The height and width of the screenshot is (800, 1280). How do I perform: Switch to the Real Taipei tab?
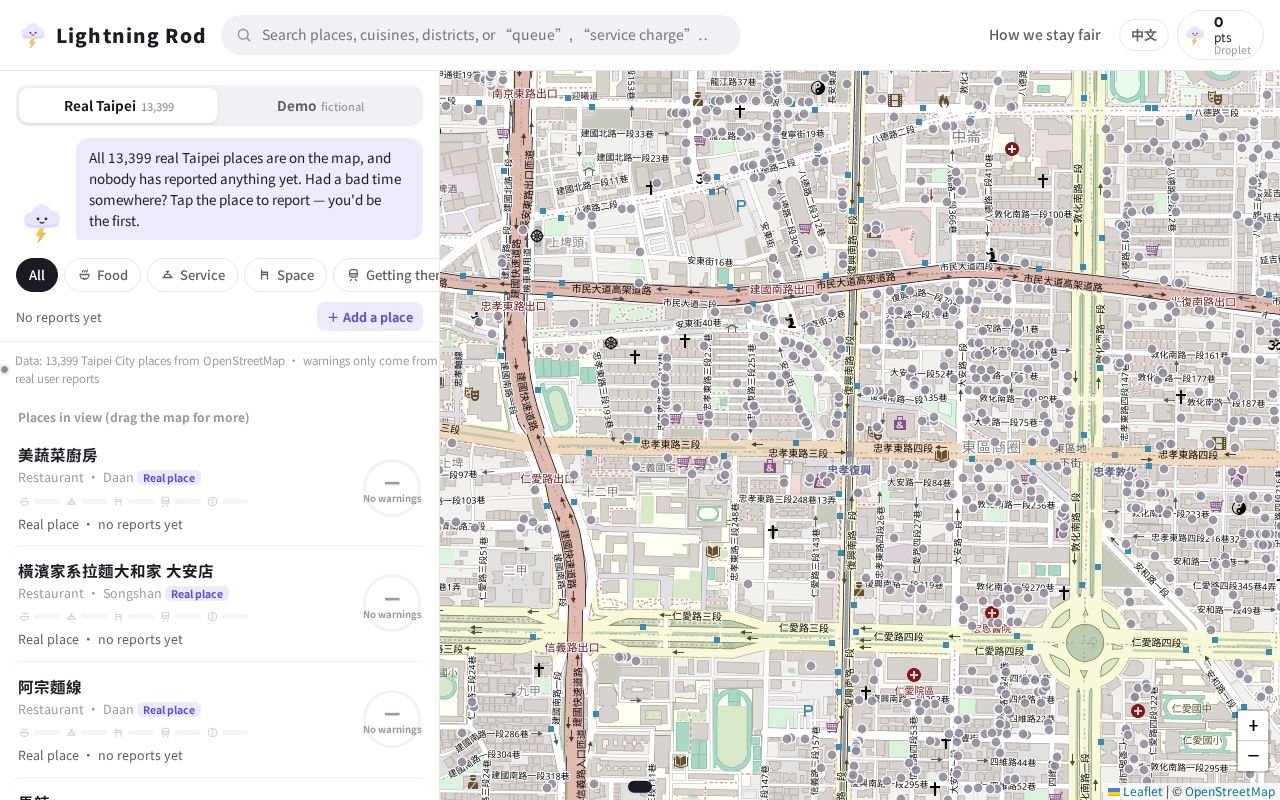118,106
